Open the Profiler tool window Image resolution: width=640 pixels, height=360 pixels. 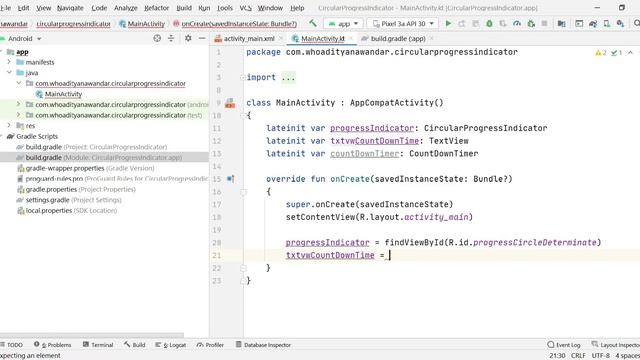pyautogui.click(x=210, y=345)
